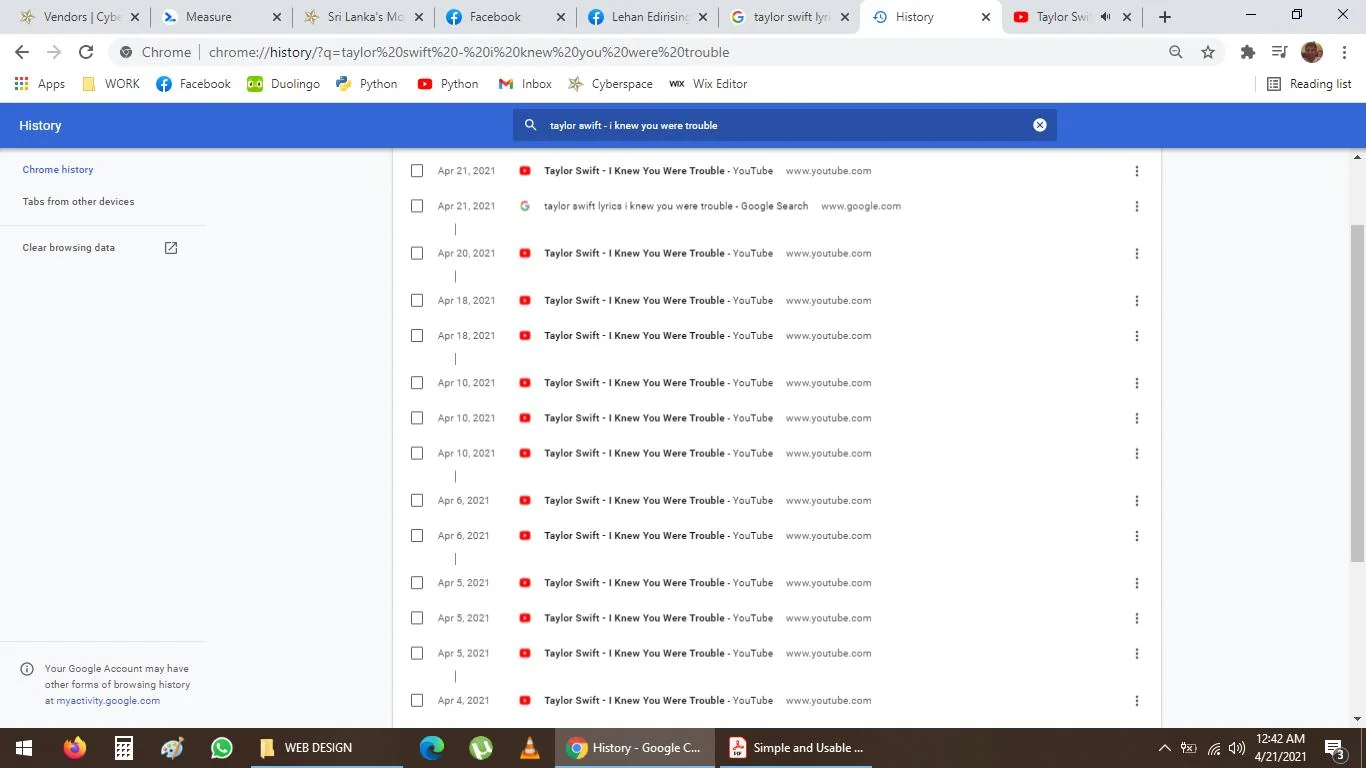Select the Apr 4, 2021 entry checkbox
This screenshot has width=1366, height=768.
point(417,700)
